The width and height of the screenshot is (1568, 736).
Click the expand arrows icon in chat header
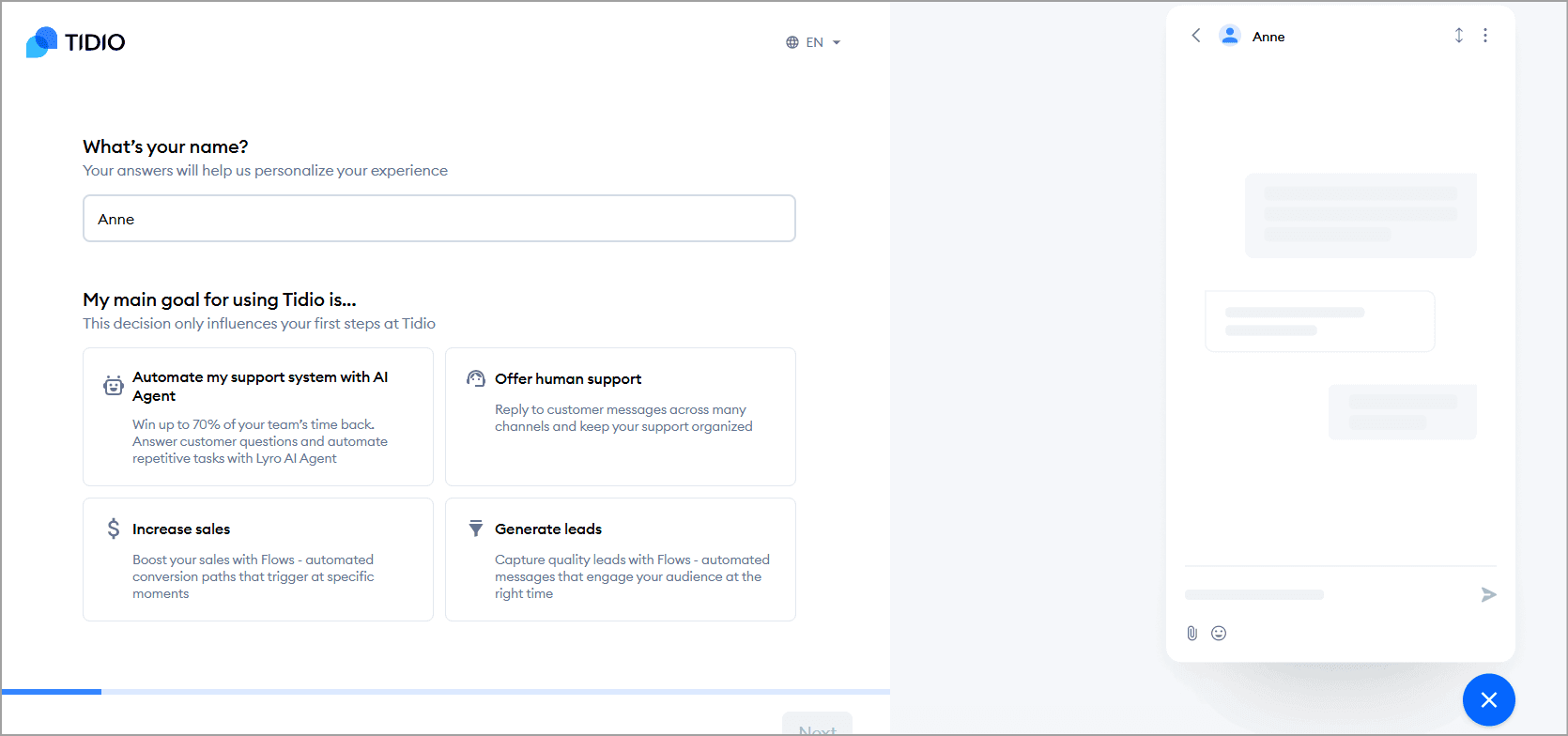tap(1459, 36)
